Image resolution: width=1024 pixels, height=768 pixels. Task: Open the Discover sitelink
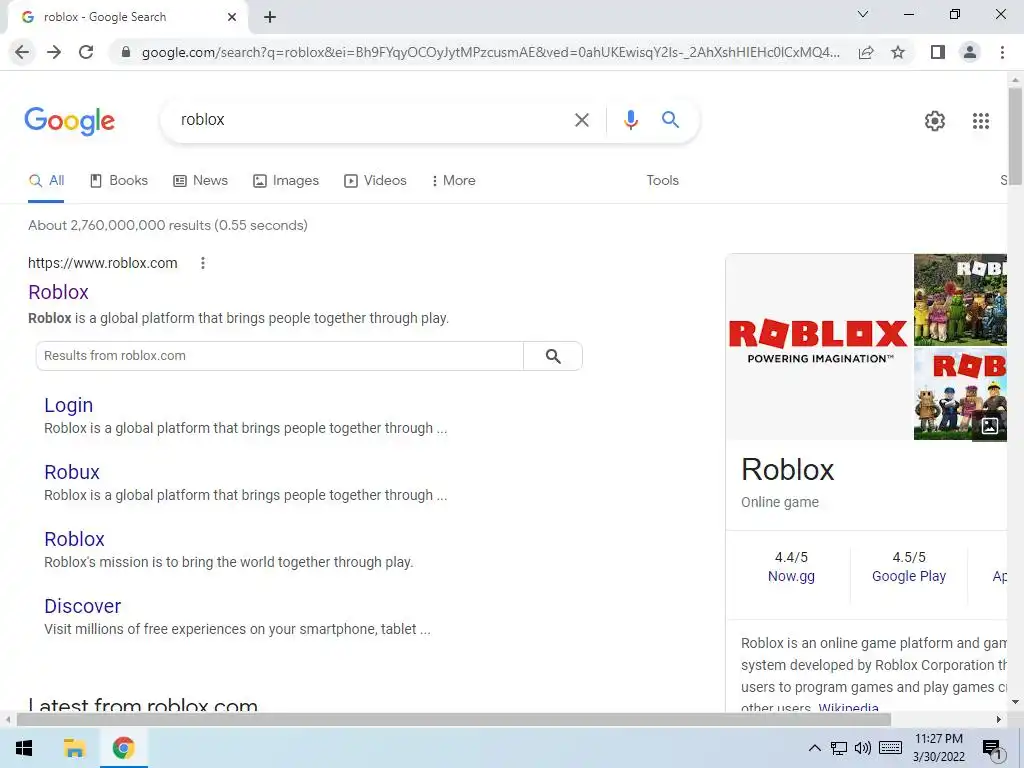click(x=83, y=606)
